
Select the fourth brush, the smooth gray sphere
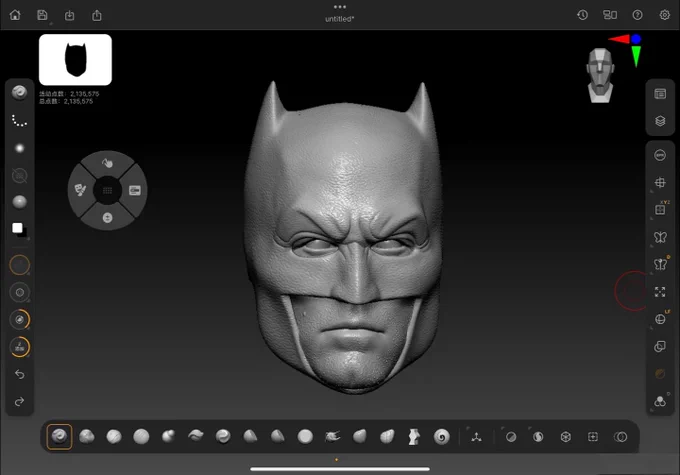141,436
